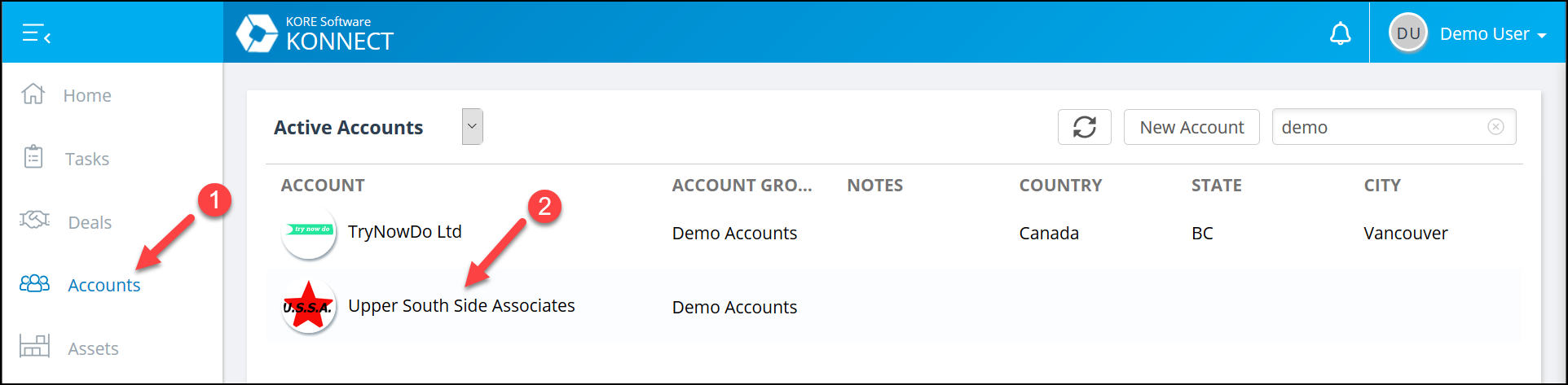The height and width of the screenshot is (385, 1568).
Task: Open the TryNowDo Ltd account
Action: [x=405, y=232]
